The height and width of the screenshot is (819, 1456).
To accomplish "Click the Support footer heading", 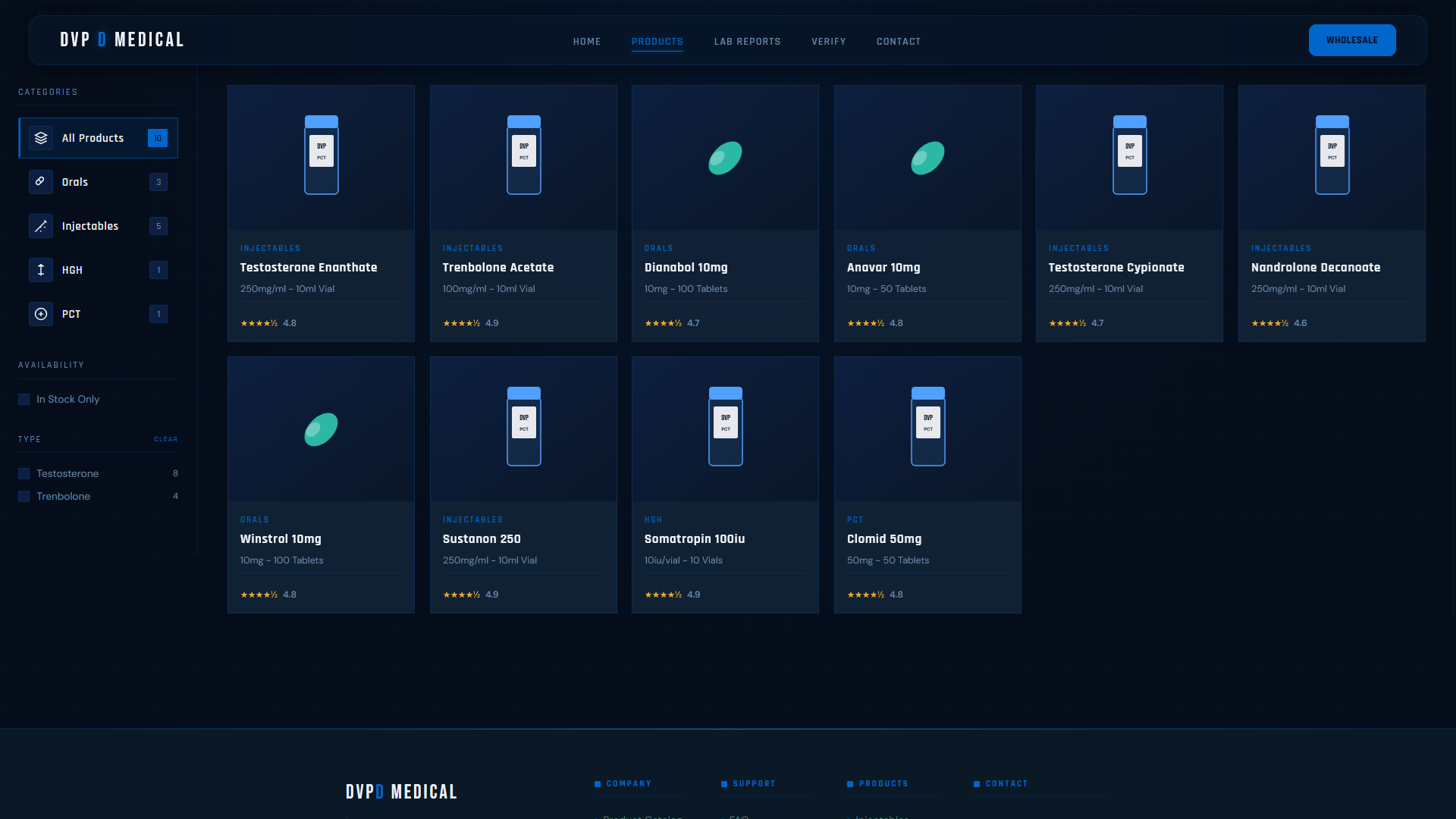I will (754, 784).
